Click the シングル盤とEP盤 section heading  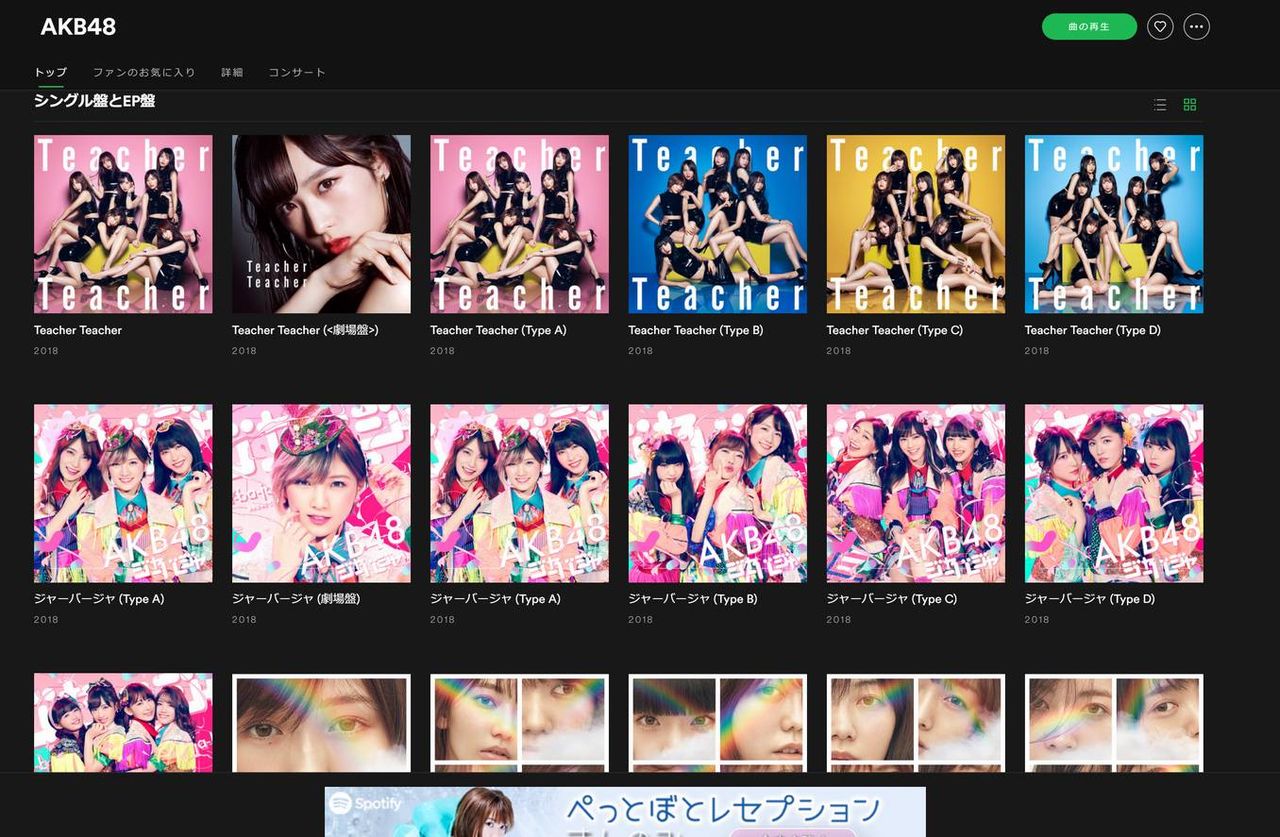pyautogui.click(x=94, y=101)
